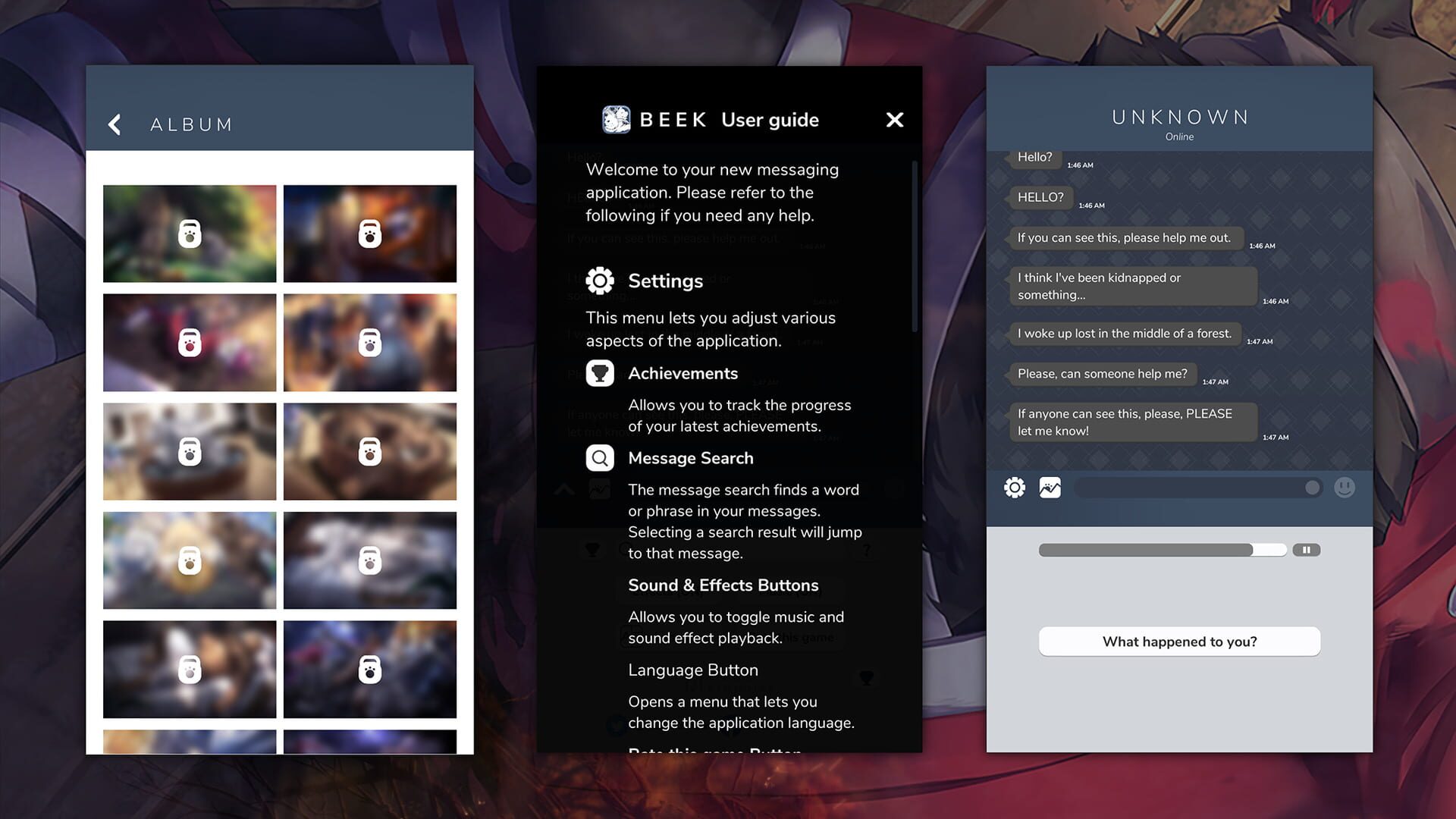Open the photo album icon next to the gear
Image resolution: width=1456 pixels, height=819 pixels.
pyautogui.click(x=1049, y=488)
